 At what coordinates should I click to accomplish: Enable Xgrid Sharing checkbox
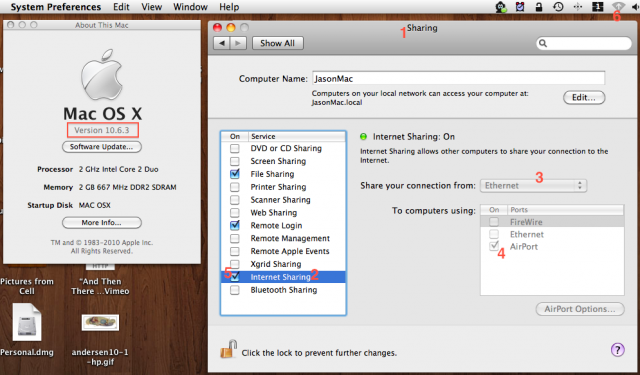pos(235,264)
